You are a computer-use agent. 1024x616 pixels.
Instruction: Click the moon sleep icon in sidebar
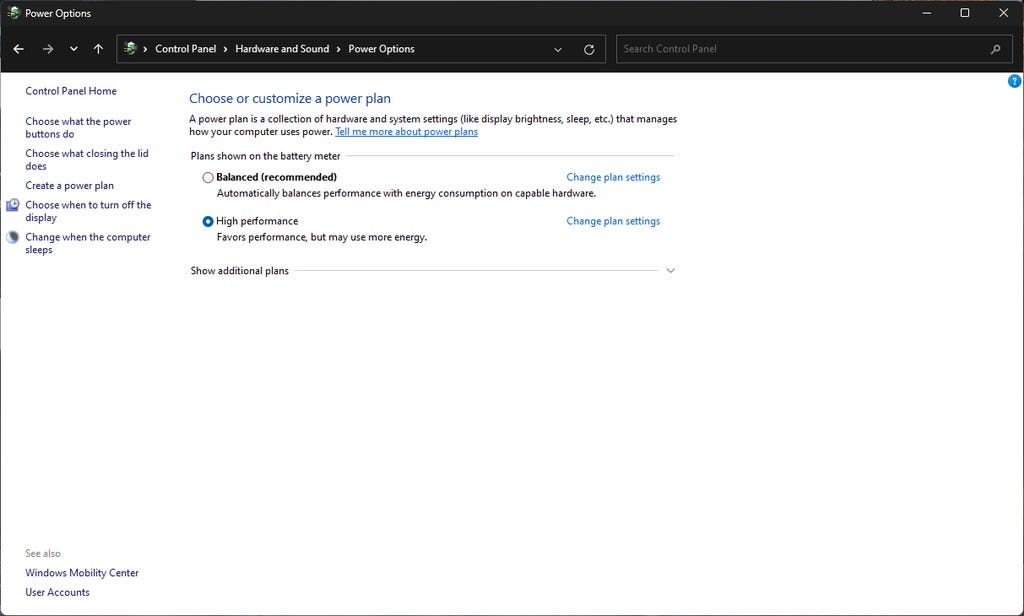click(13, 237)
